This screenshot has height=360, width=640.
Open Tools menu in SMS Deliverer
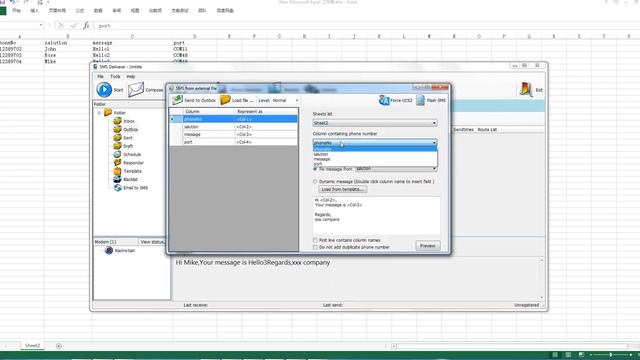[x=115, y=76]
